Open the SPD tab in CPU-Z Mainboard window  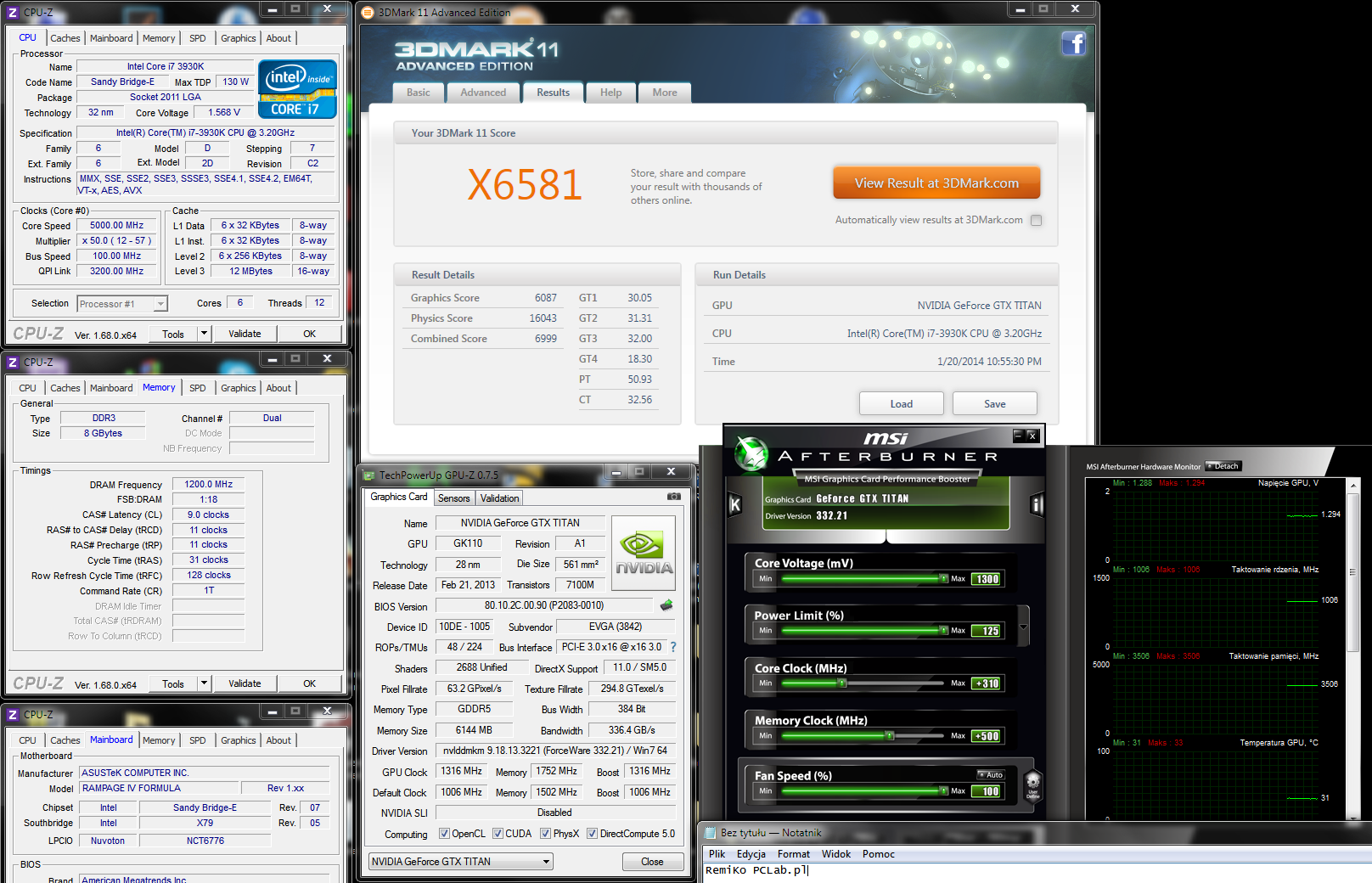pyautogui.click(x=198, y=740)
